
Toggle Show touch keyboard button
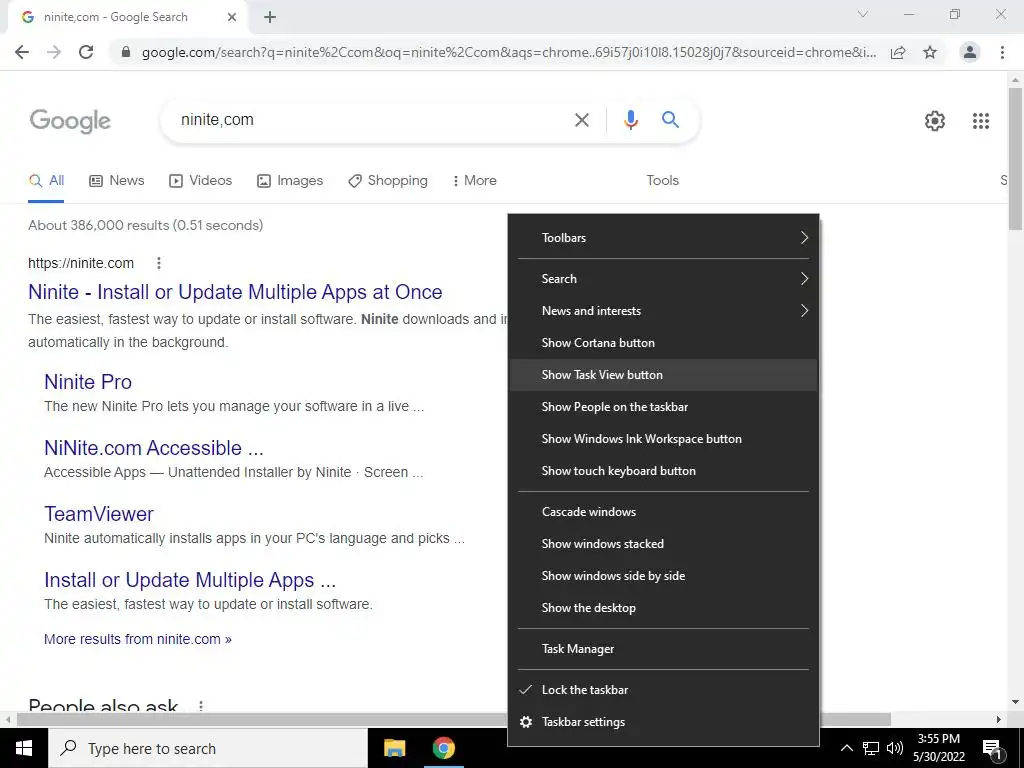pyautogui.click(x=664, y=471)
